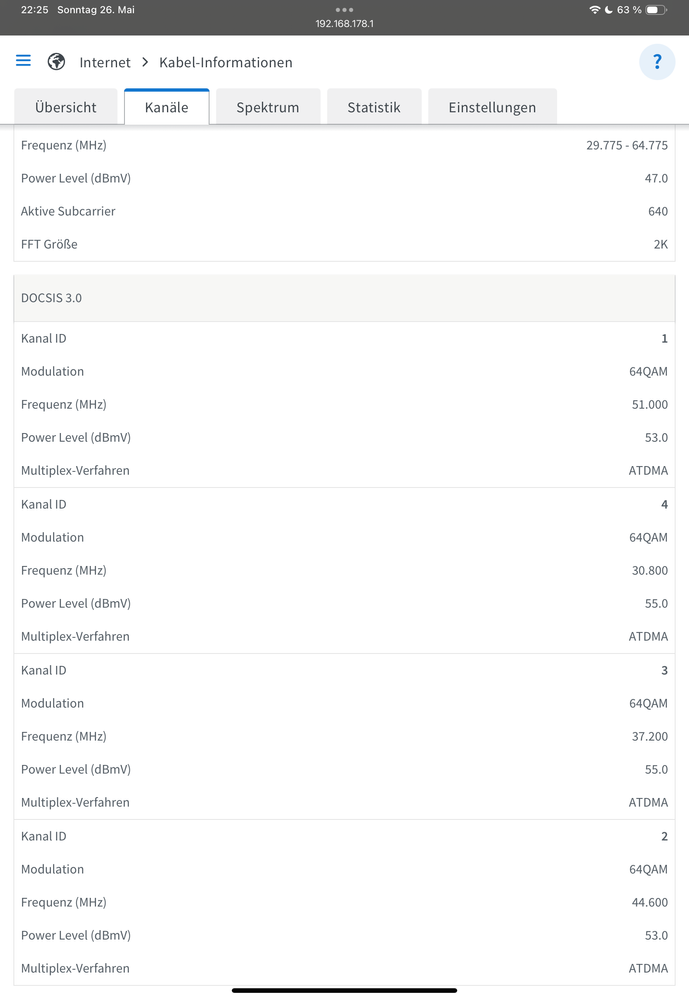
Task: Click the Internet breadcrumb link
Action: pyautogui.click(x=105, y=62)
